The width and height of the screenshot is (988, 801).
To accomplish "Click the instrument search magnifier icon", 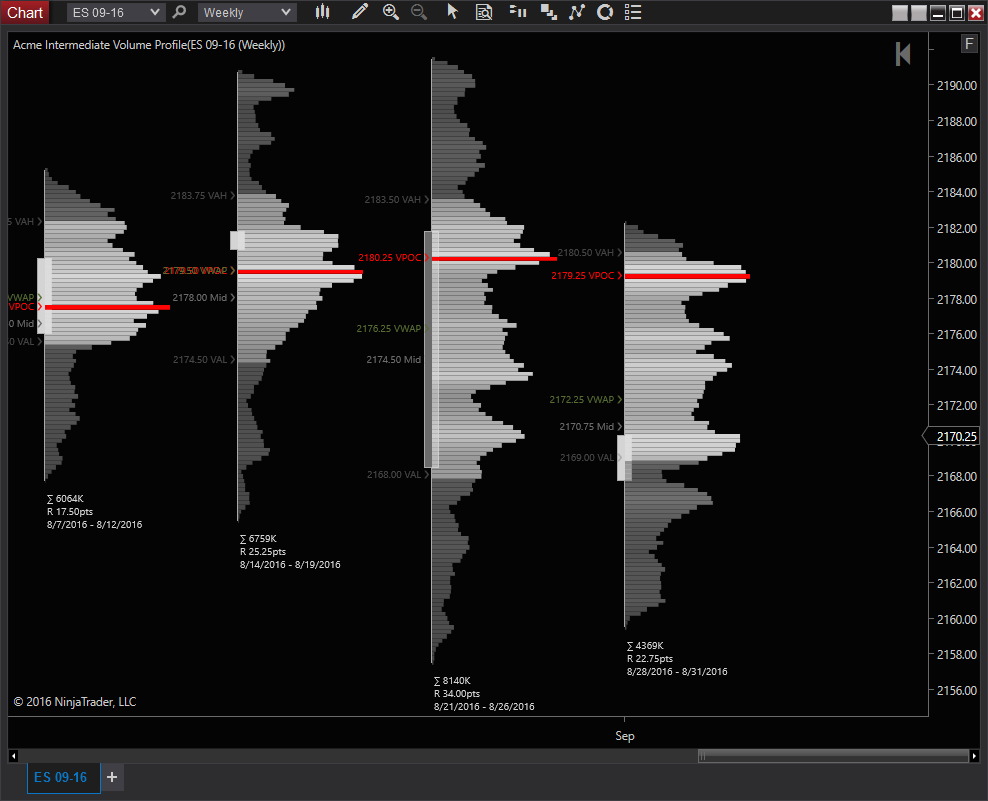I will (180, 12).
